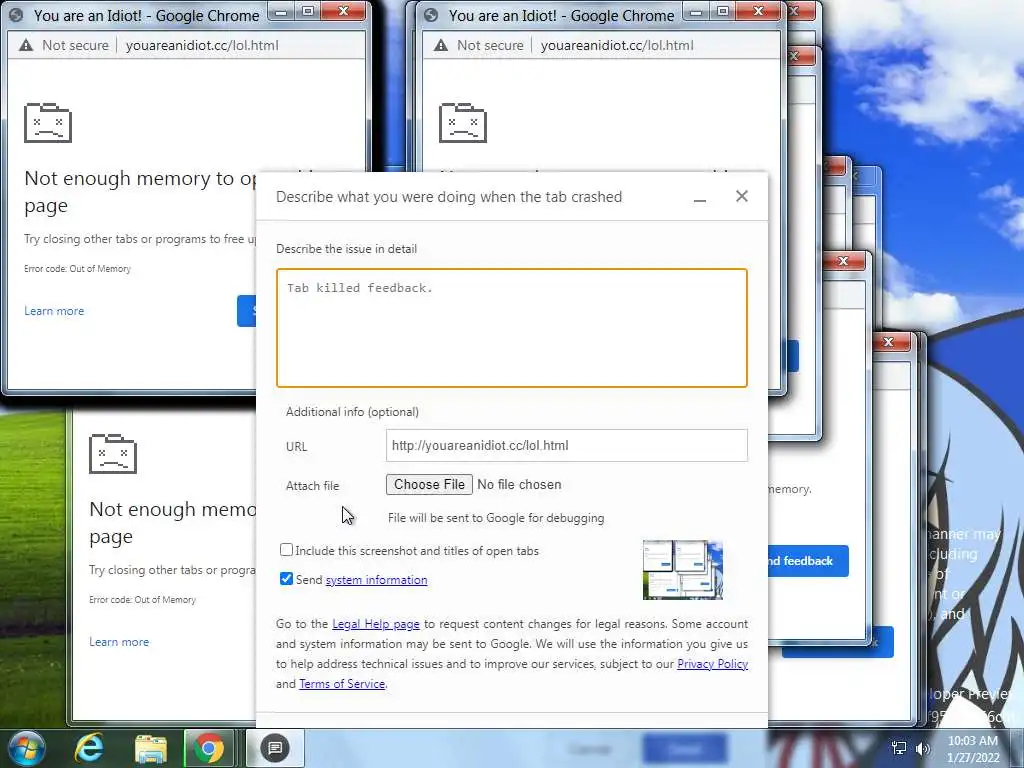1024x768 pixels.
Task: Click the Describe the issue in detail label
Action: pos(346,249)
